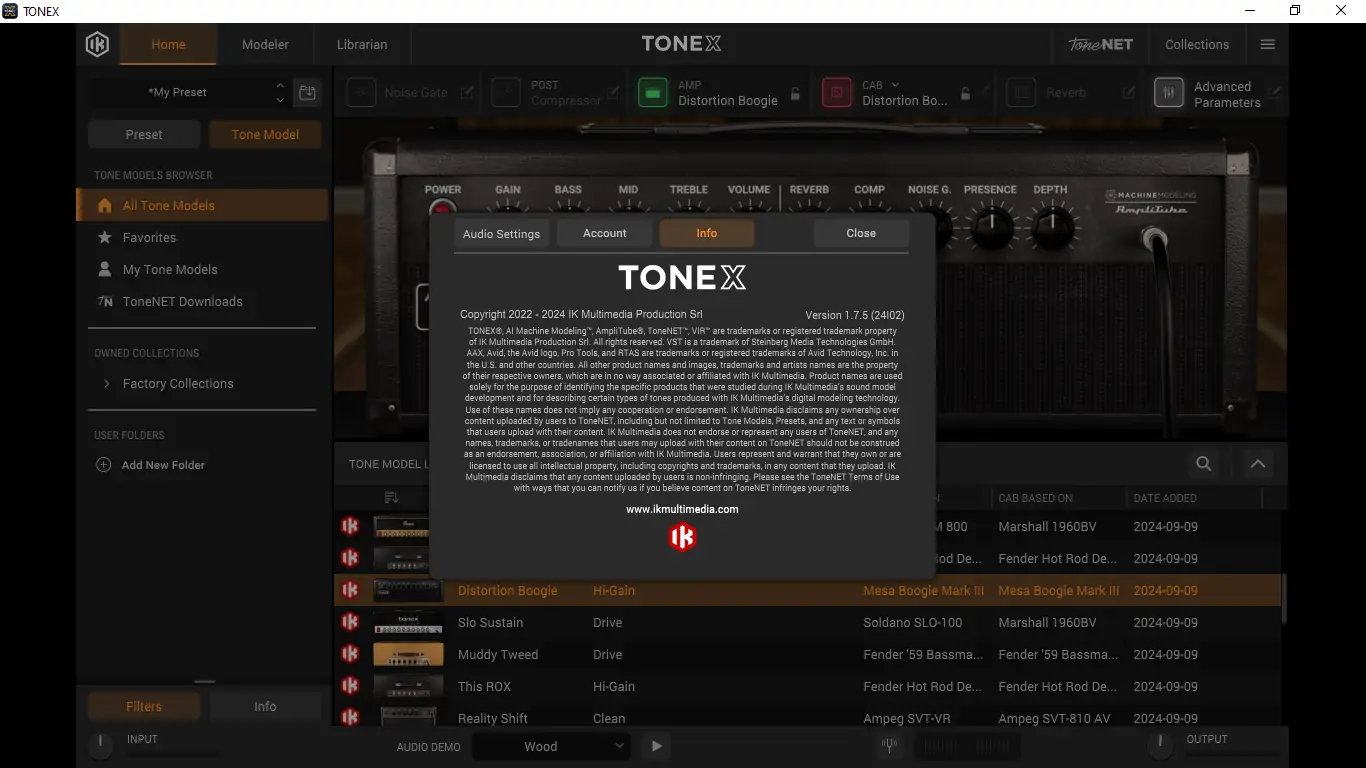Open the Audio Settings tab in dialog

501,234
